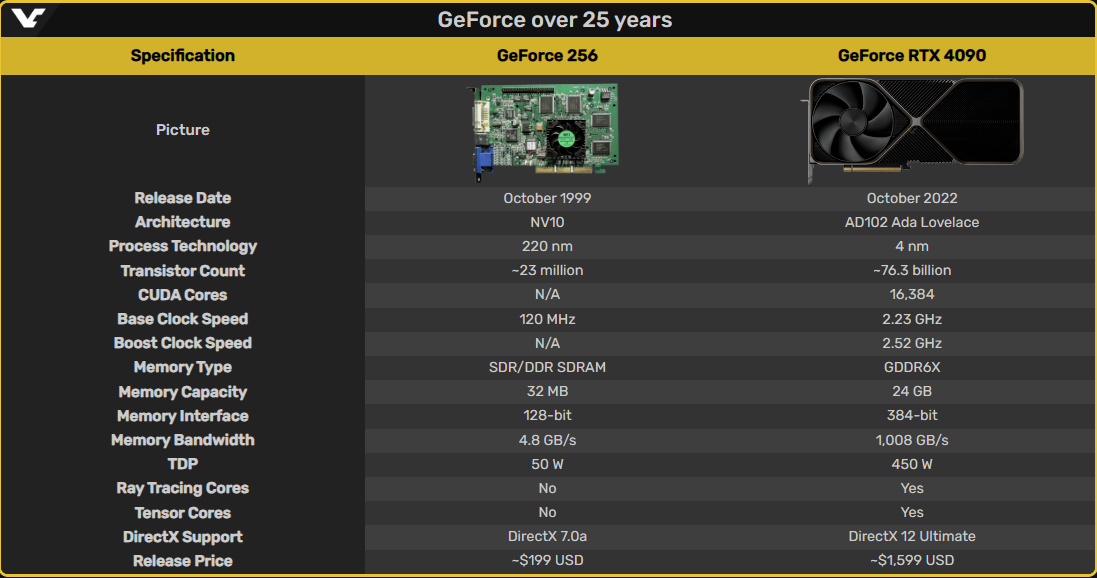Click the Ray Tracing Cores row label
This screenshot has width=1097, height=578.
(183, 488)
